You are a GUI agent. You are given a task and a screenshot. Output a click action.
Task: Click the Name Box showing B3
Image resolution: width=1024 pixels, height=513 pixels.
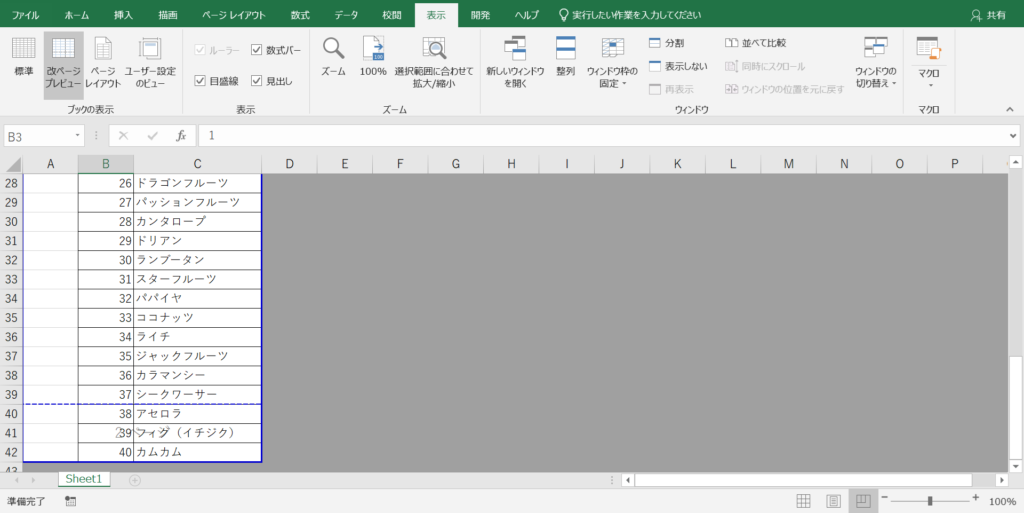38,136
